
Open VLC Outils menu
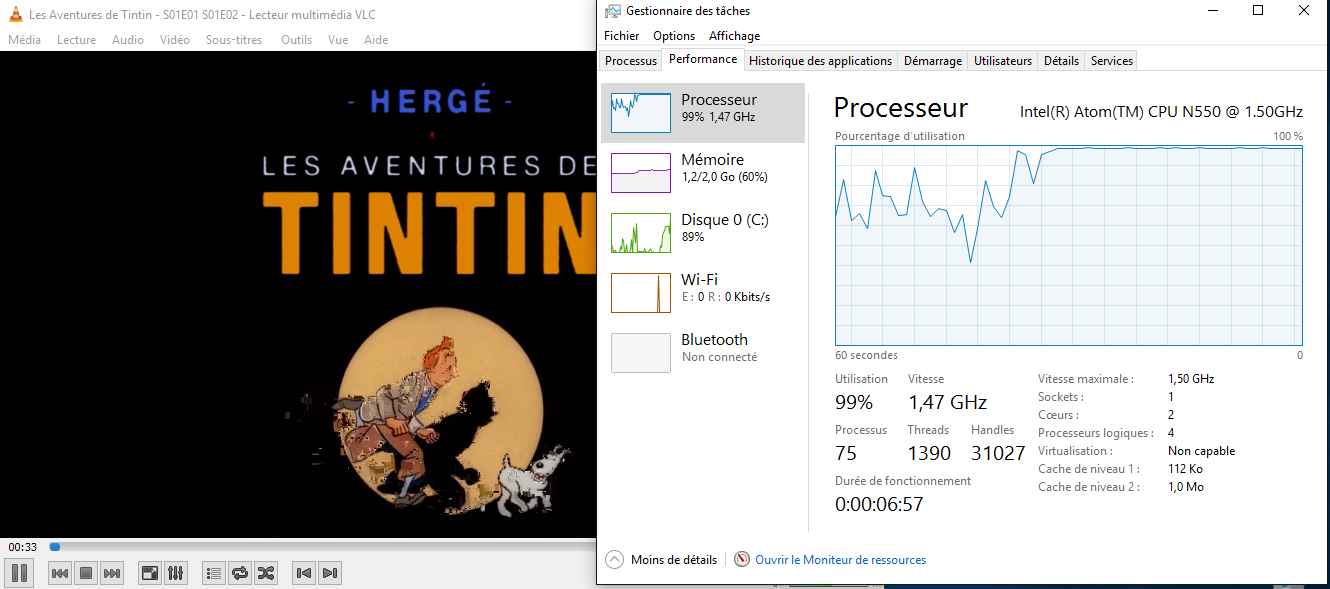(297, 40)
